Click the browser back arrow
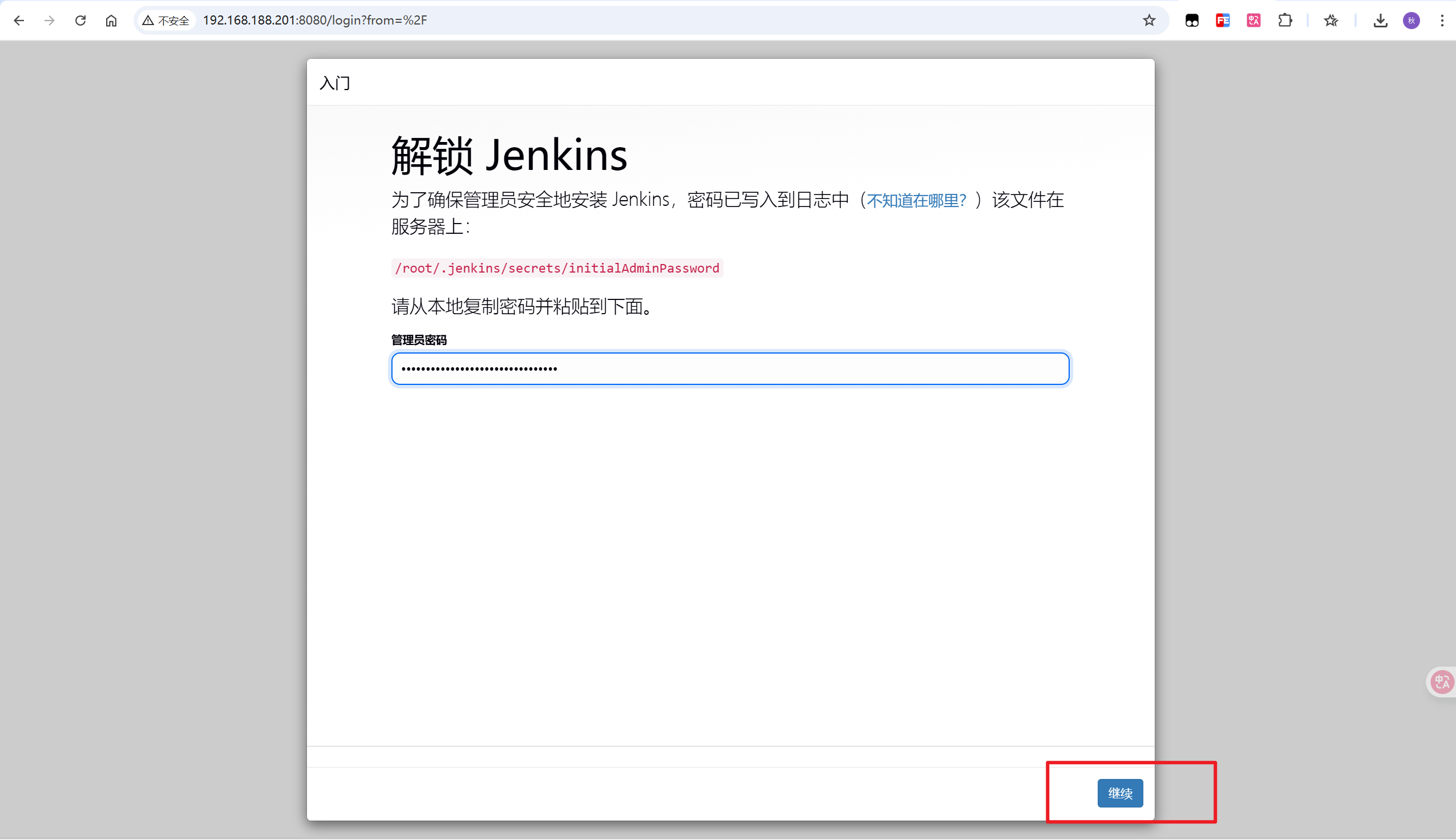Screen dimensions: 1456x840 click(x=19, y=21)
